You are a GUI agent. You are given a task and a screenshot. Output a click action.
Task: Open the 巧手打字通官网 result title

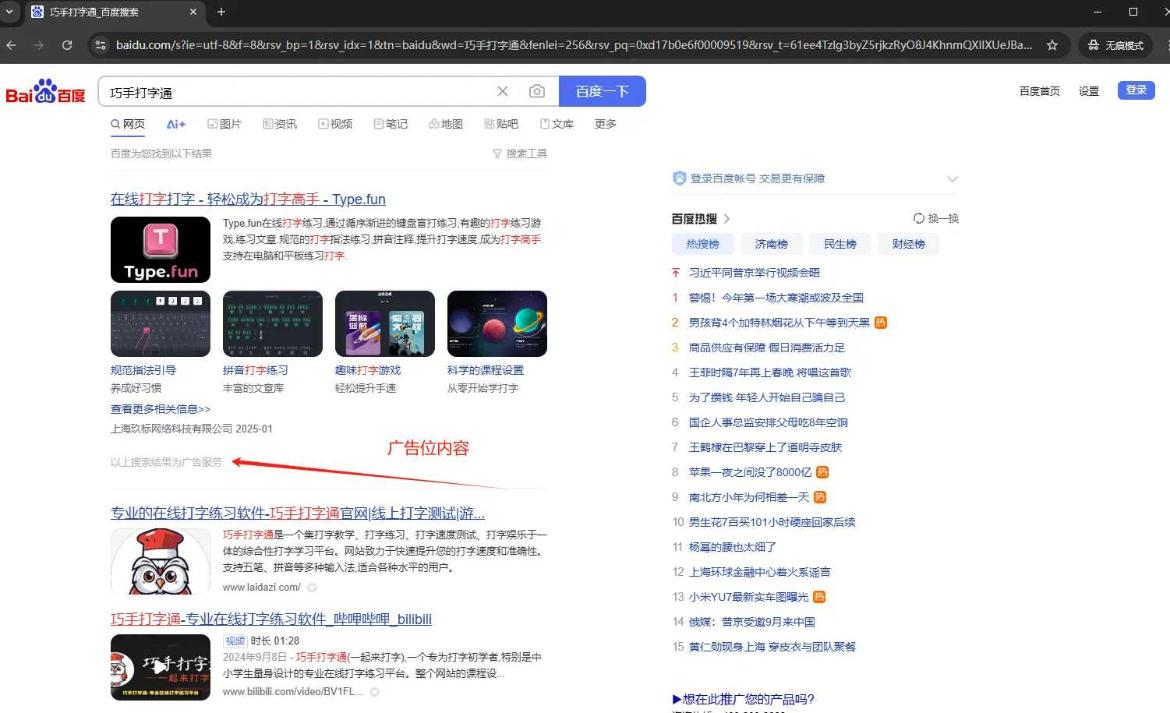click(x=298, y=513)
